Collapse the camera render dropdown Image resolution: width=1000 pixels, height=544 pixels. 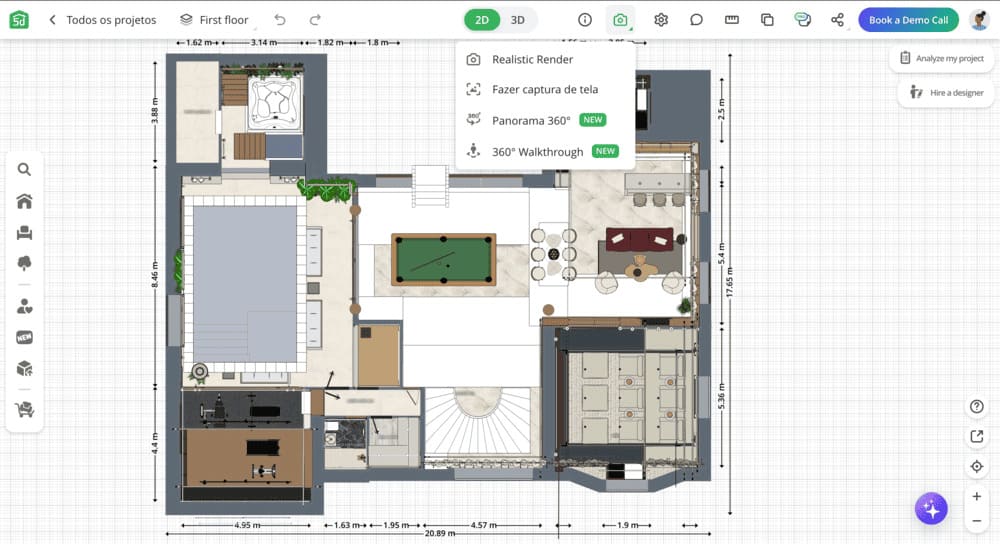[621, 20]
